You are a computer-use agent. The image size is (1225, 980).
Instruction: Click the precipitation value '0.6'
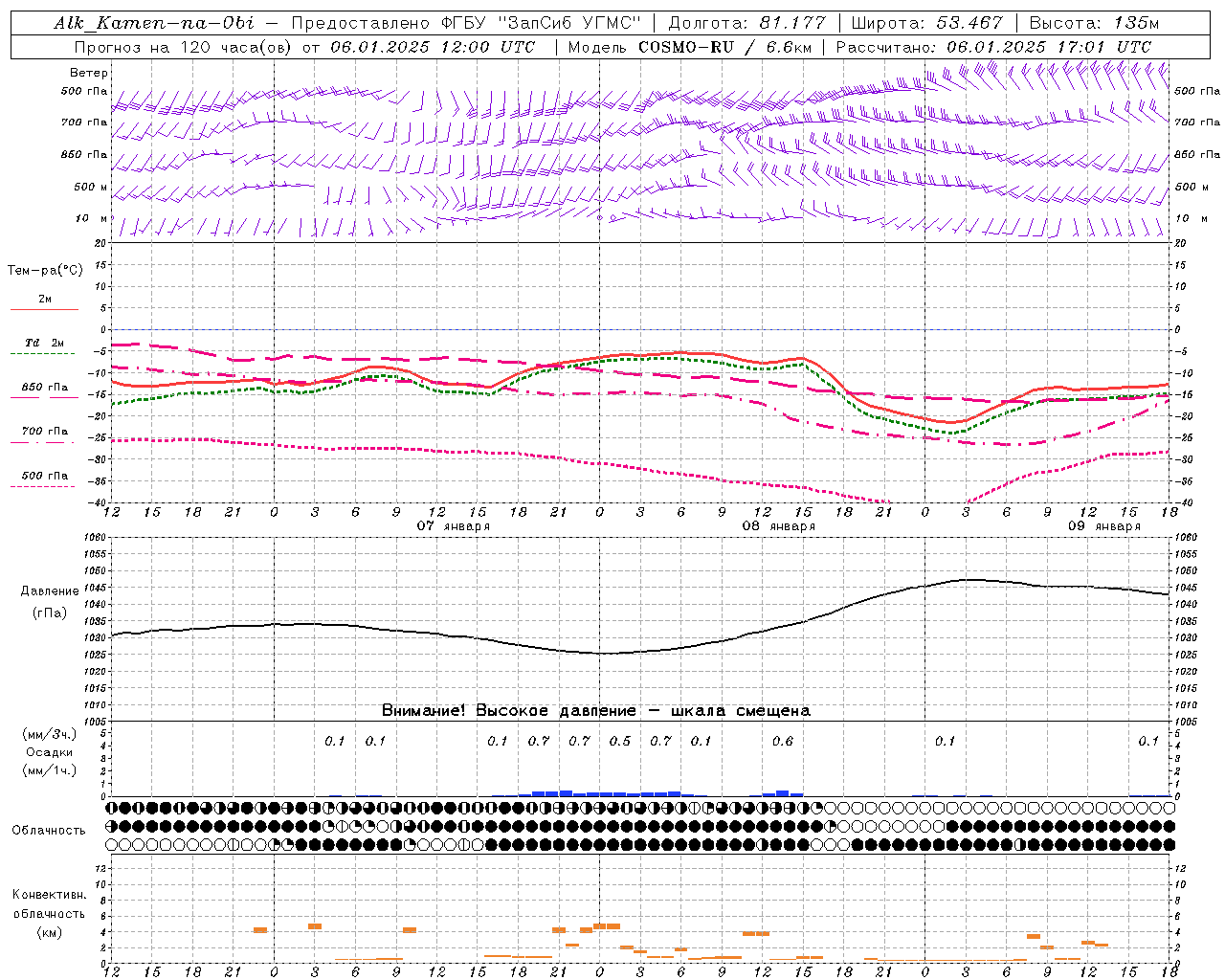(x=783, y=742)
